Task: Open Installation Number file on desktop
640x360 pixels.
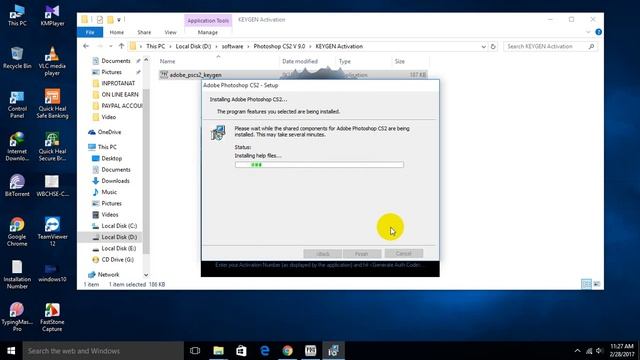Action: click(x=17, y=274)
